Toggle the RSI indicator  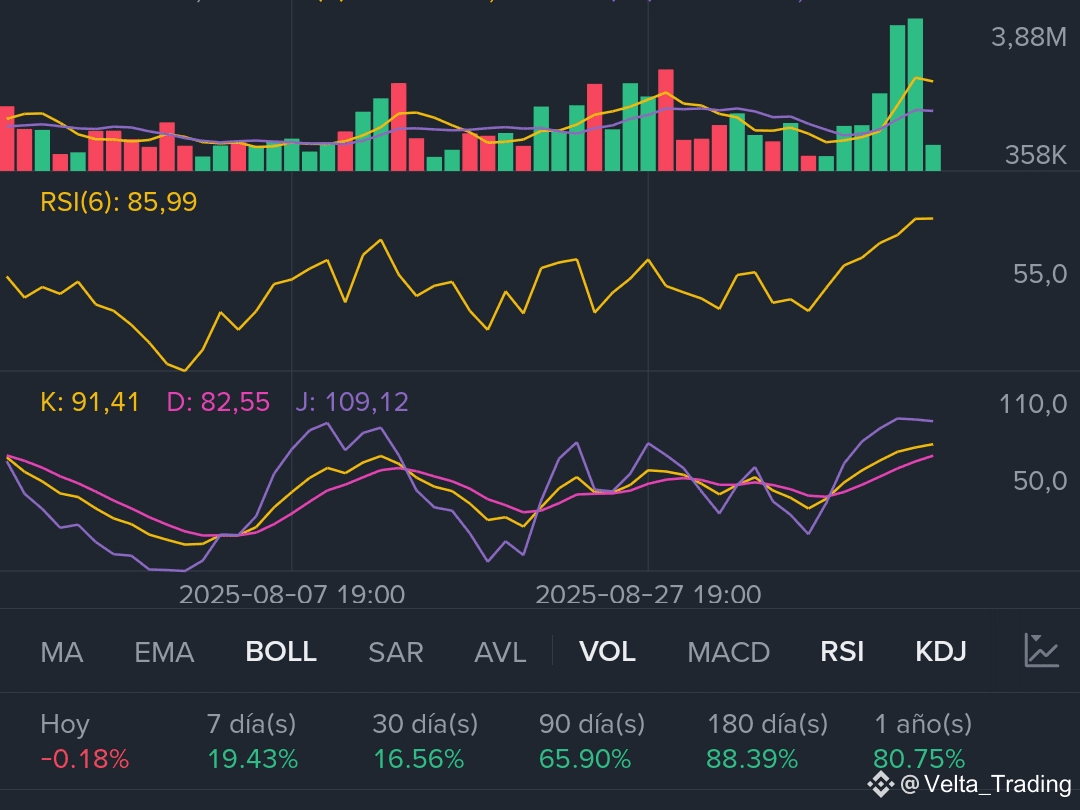pos(842,652)
